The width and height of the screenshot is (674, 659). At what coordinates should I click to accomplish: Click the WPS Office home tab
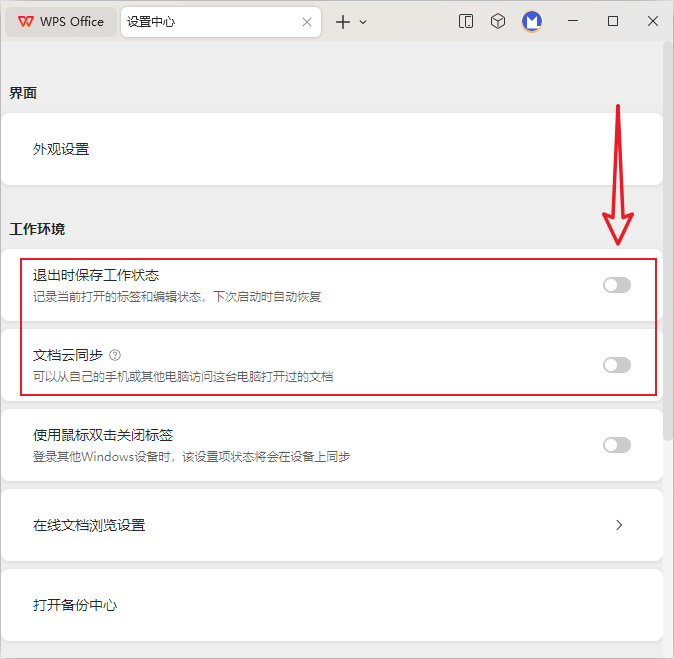click(x=60, y=21)
